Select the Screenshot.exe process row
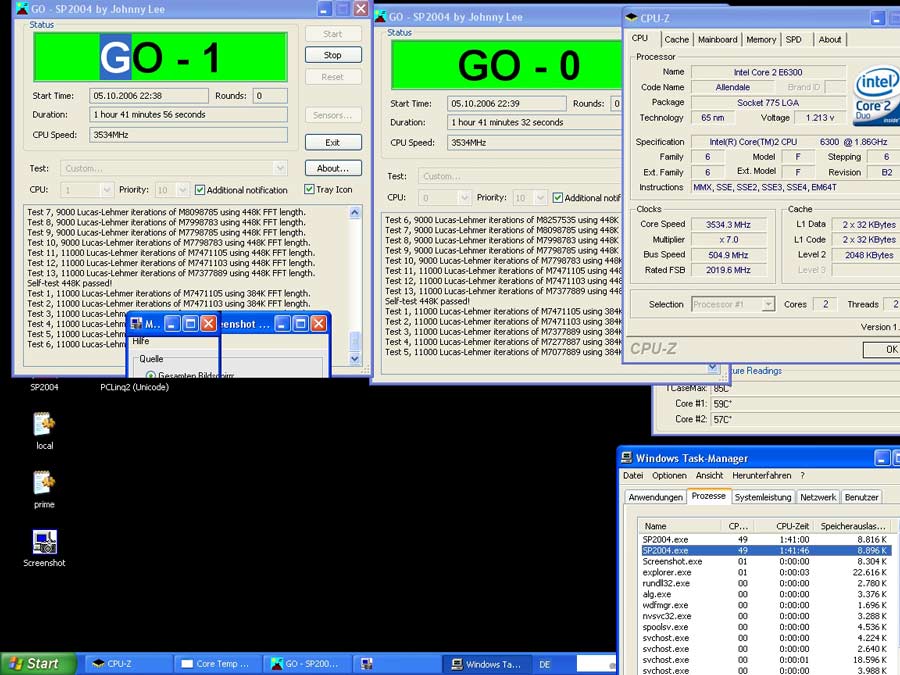 point(766,561)
